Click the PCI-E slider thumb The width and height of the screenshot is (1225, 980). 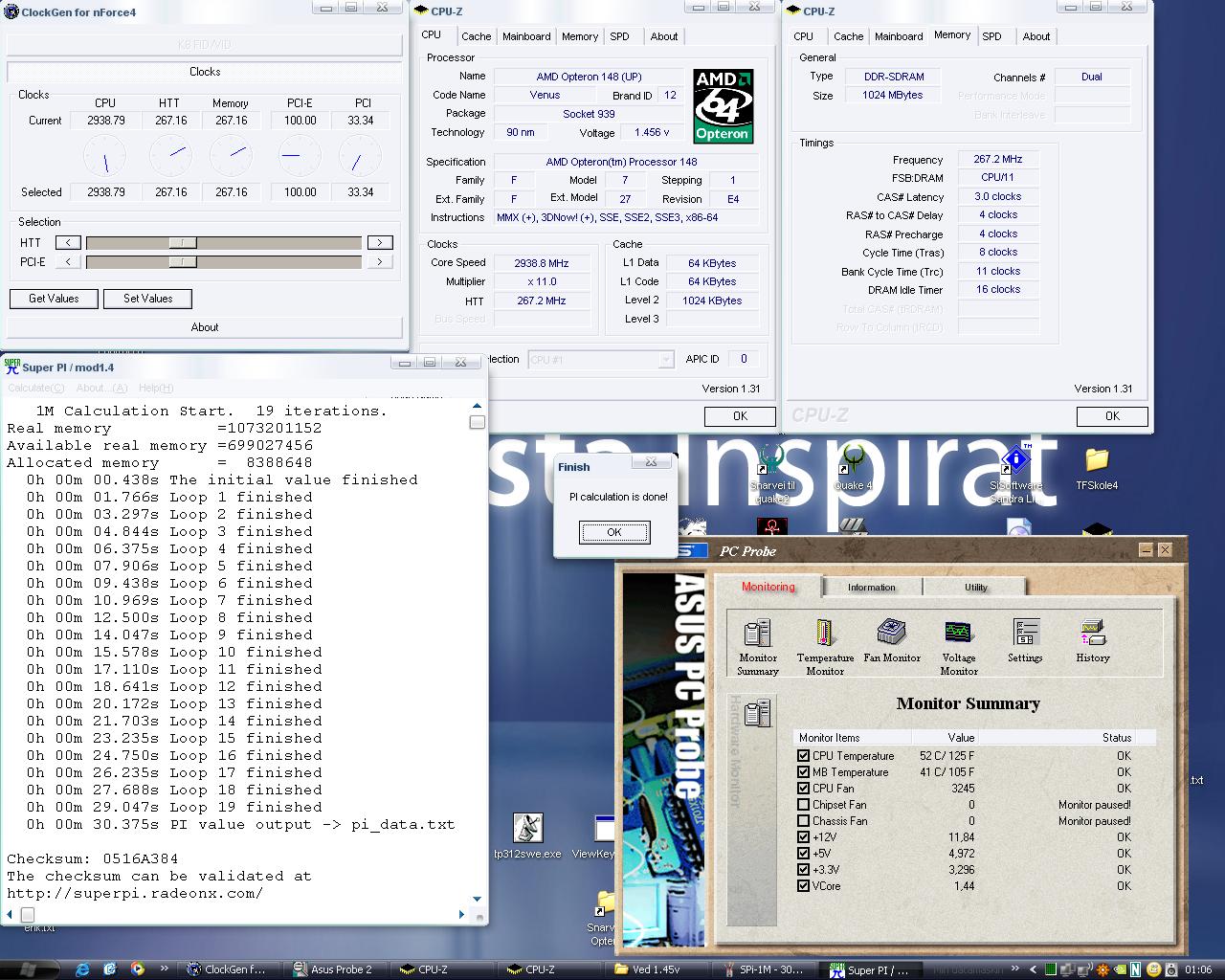coord(182,261)
